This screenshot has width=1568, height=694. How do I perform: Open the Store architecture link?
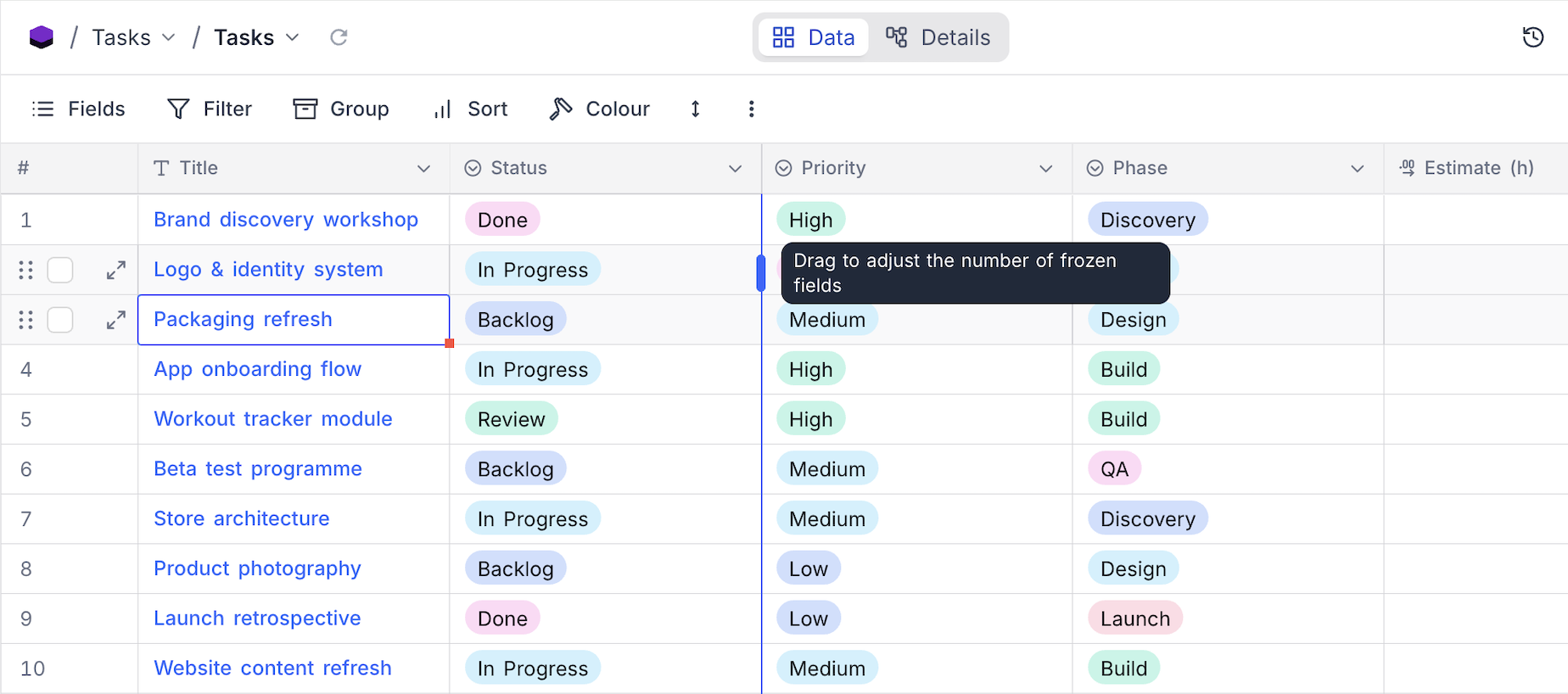(x=242, y=518)
